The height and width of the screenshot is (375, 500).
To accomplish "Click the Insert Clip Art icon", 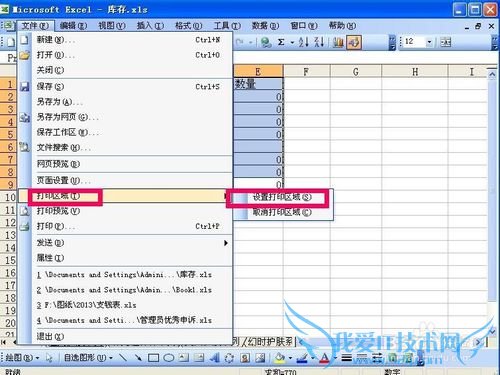I will [x=245, y=358].
